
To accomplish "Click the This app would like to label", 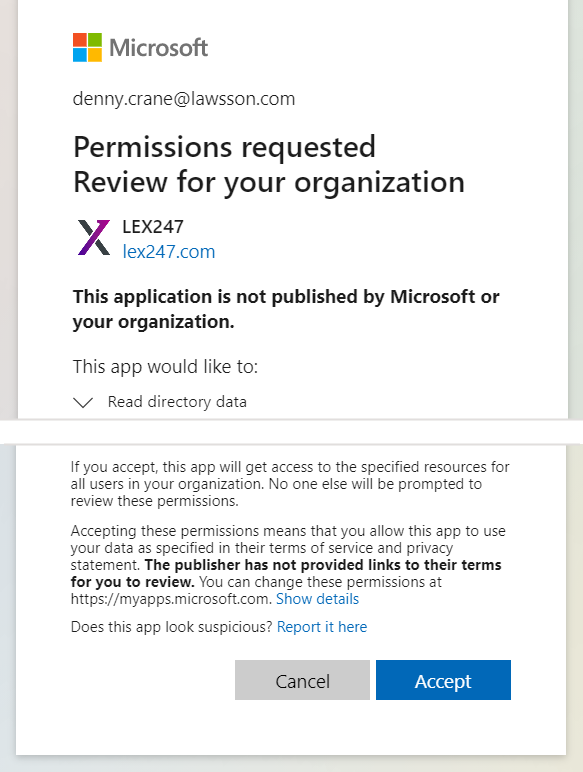I will pyautogui.click(x=165, y=367).
